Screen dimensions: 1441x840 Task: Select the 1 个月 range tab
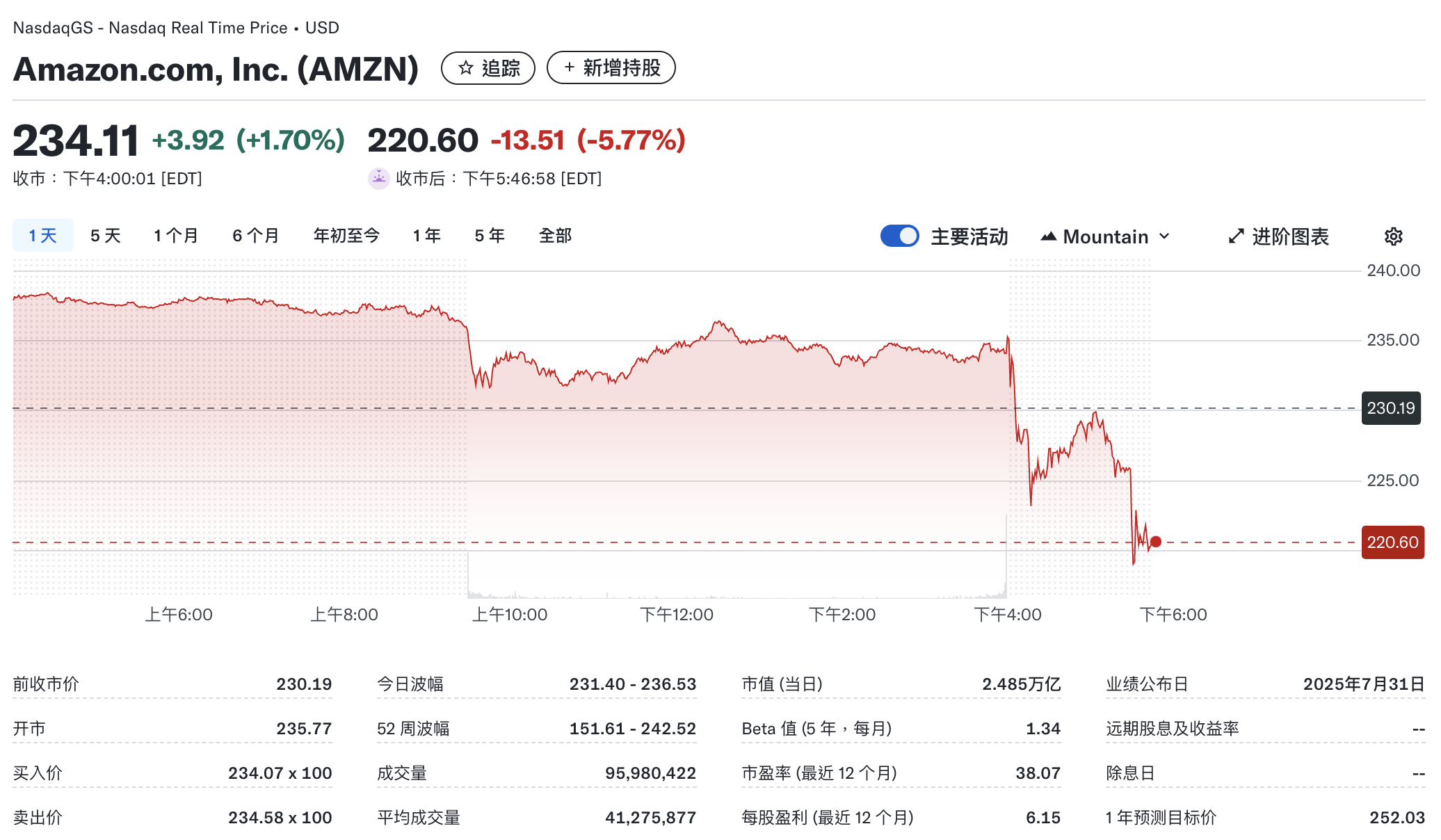click(x=176, y=236)
